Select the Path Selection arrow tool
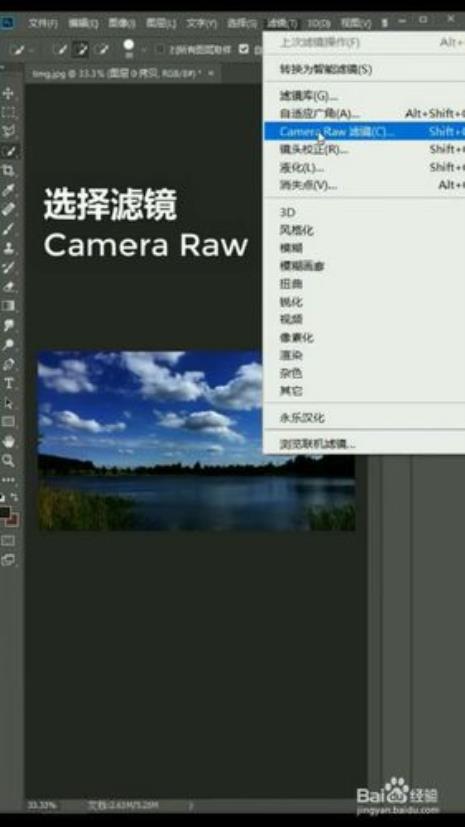This screenshot has height=827, width=465. 8,403
